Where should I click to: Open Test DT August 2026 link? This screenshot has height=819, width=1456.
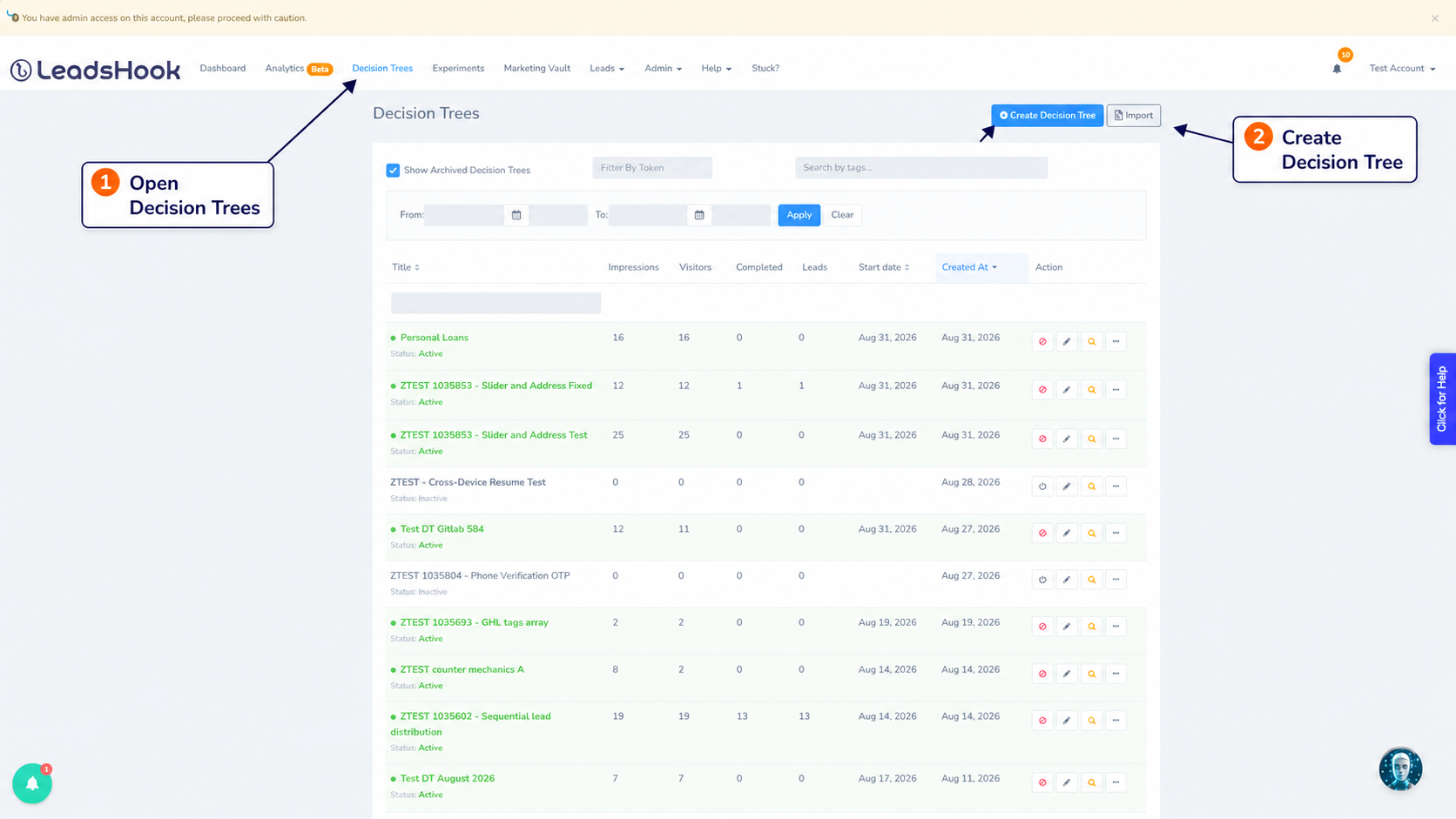[x=448, y=779]
